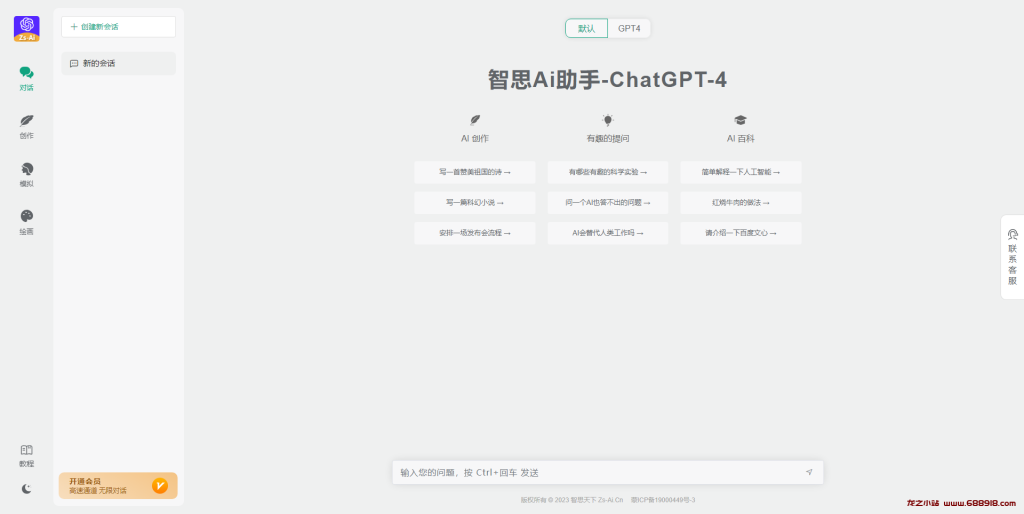
Task: Click the AI 创作 feather icon
Action: [475, 120]
